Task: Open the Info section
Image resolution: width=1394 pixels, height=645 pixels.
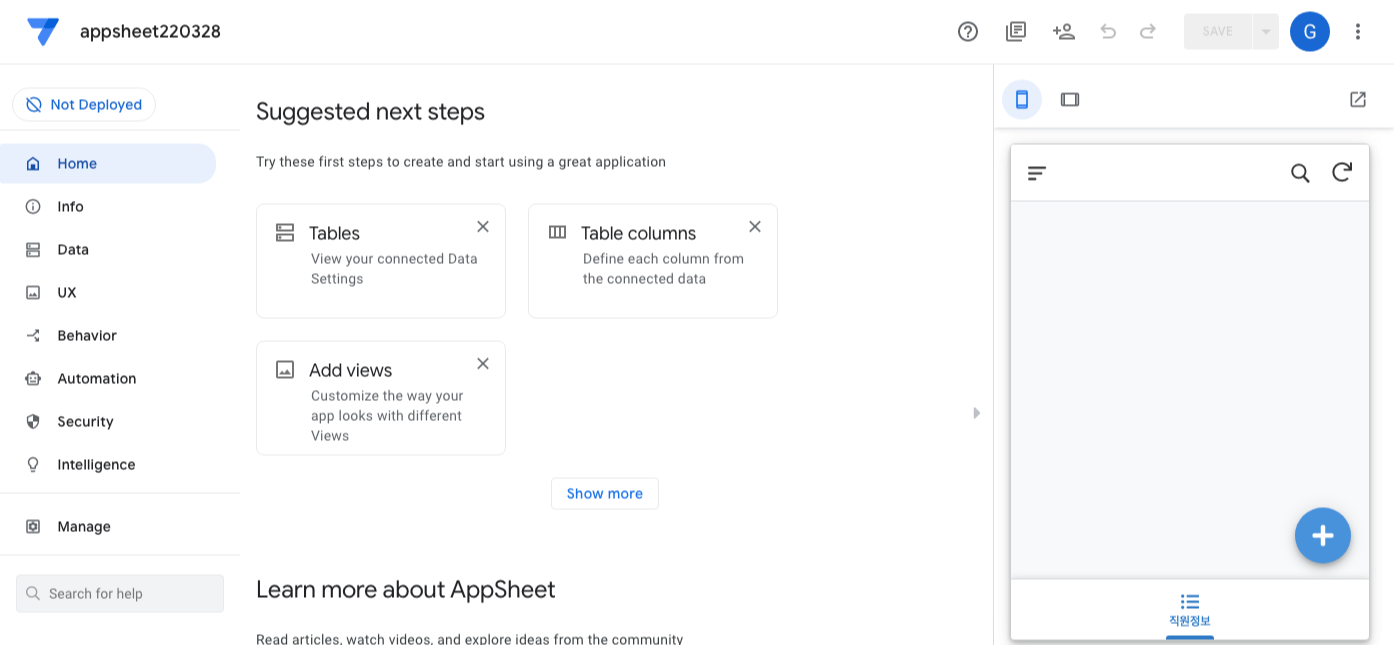Action: [108, 207]
